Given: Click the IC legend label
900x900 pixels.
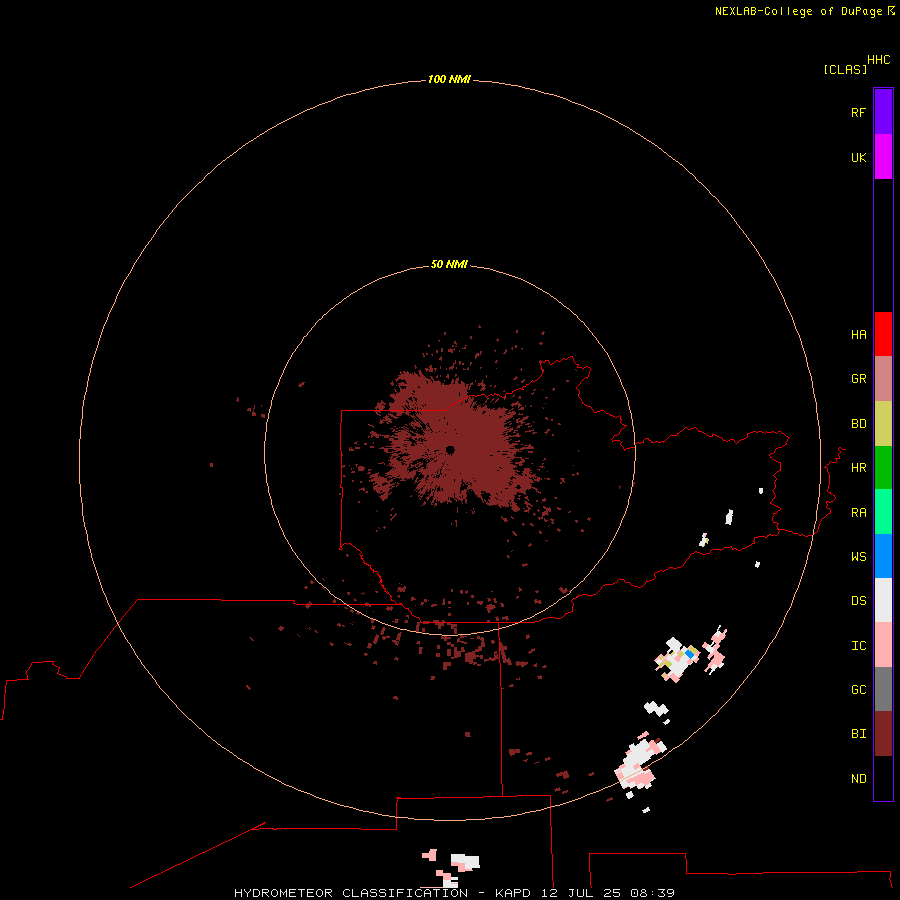Looking at the screenshot, I should pyautogui.click(x=859, y=646).
